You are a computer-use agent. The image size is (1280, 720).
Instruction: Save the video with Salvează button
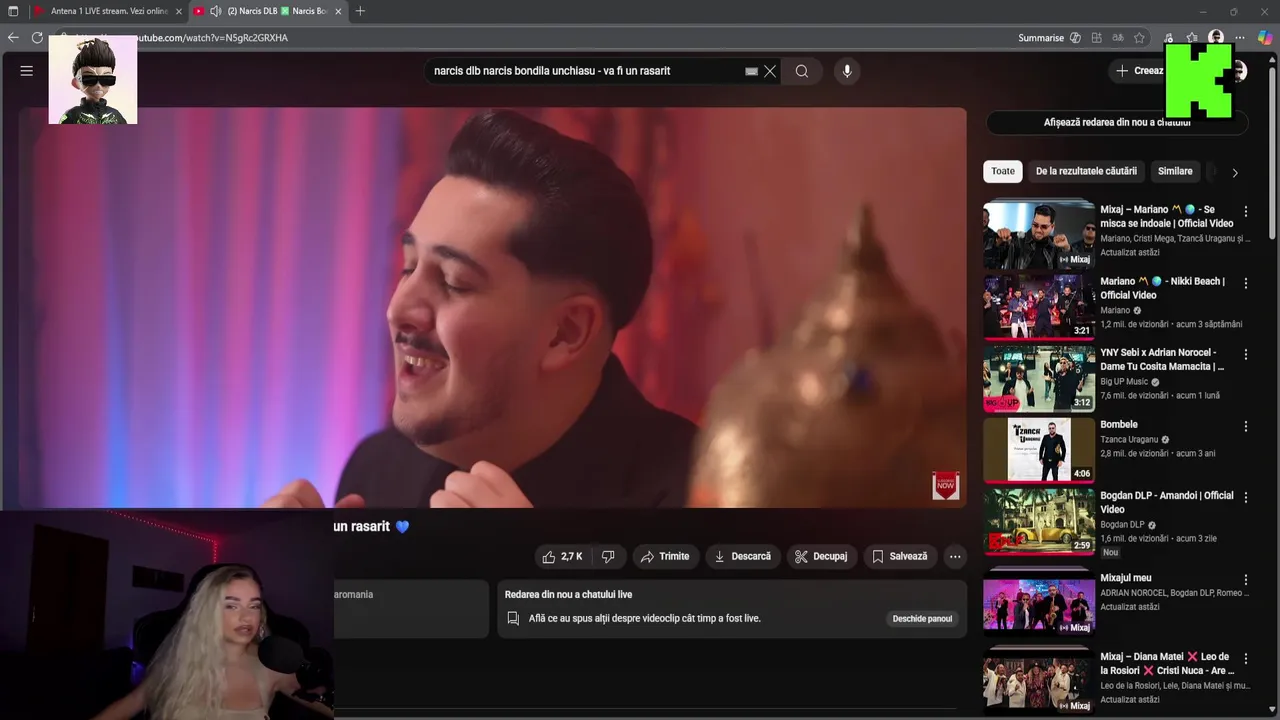click(899, 556)
